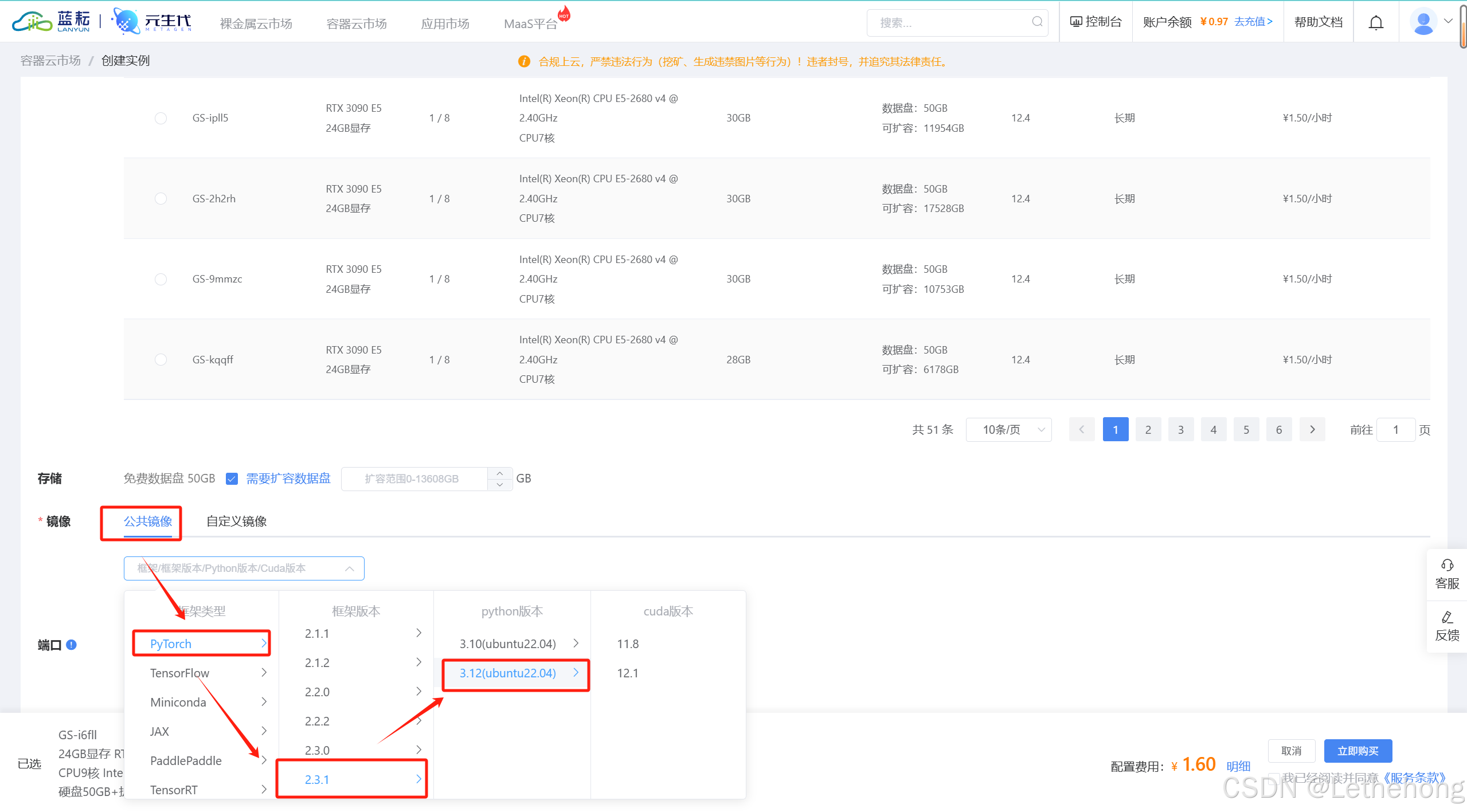The height and width of the screenshot is (812, 1467).
Task: Go to next page arrow in pagination
Action: pos(1312,430)
